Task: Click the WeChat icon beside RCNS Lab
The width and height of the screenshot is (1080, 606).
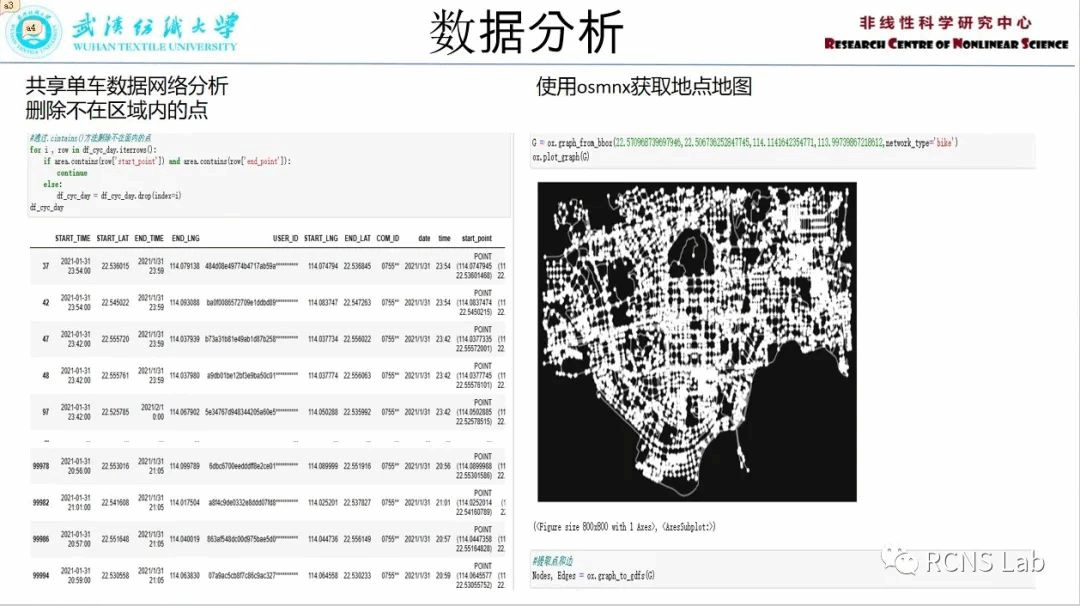Action: tap(907, 562)
